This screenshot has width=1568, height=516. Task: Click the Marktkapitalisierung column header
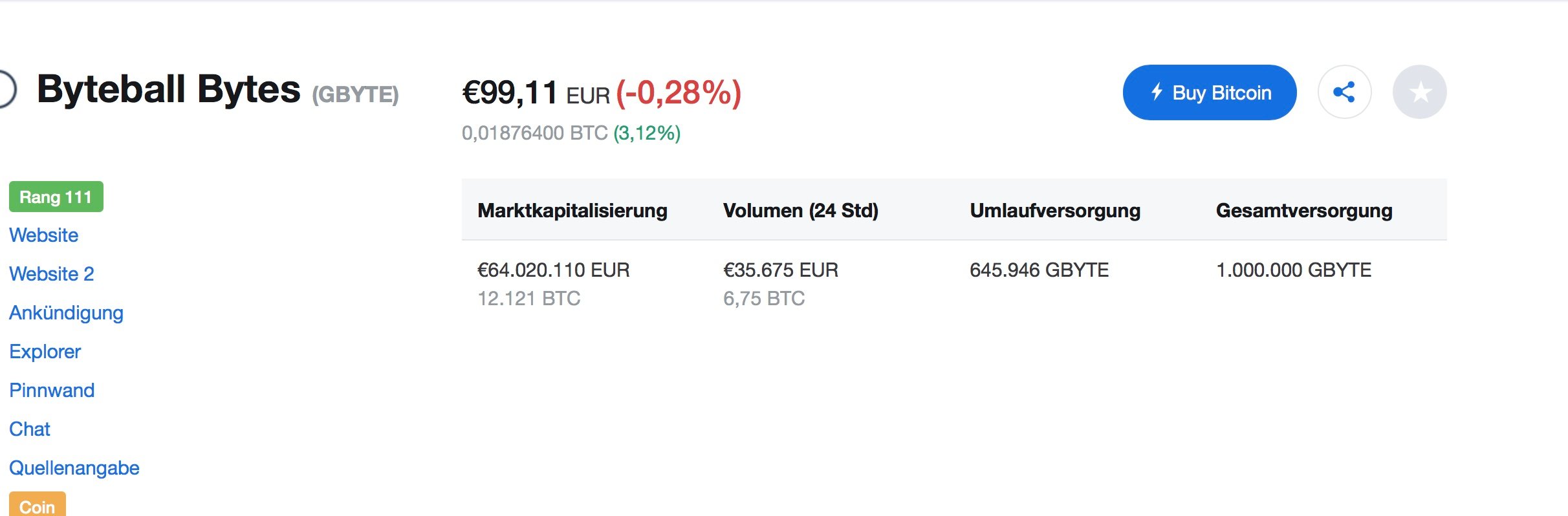[x=572, y=211]
